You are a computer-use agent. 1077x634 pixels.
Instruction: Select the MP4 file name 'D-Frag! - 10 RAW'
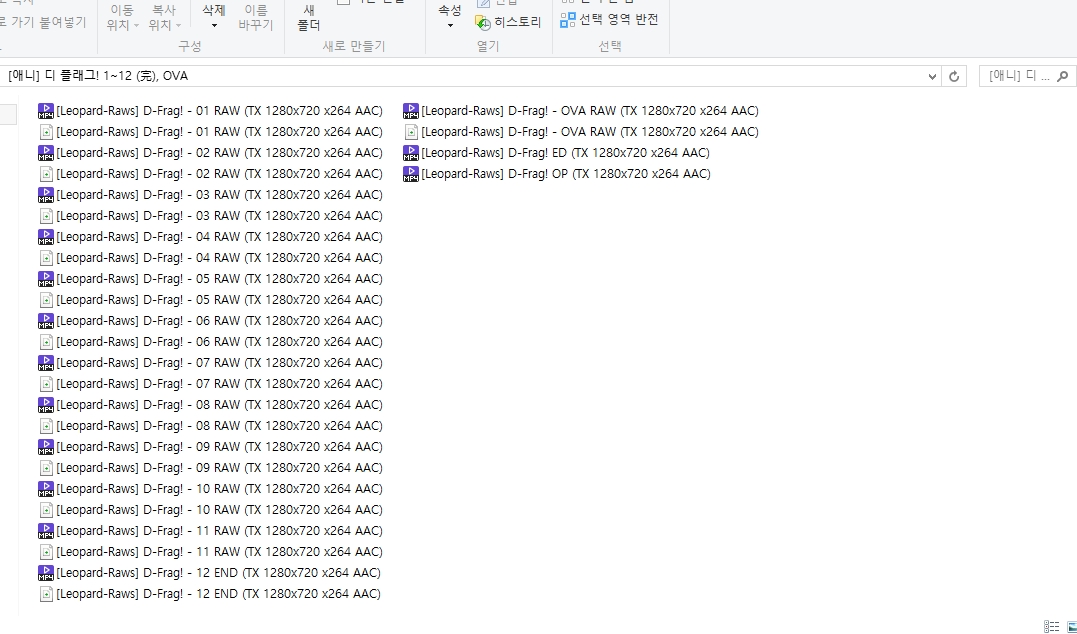219,489
